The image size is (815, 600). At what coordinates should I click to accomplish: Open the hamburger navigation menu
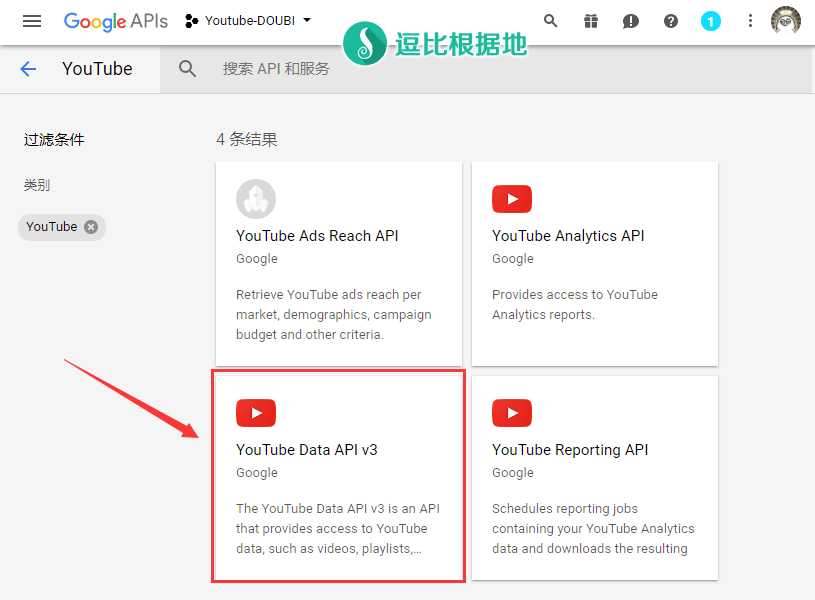pos(32,21)
